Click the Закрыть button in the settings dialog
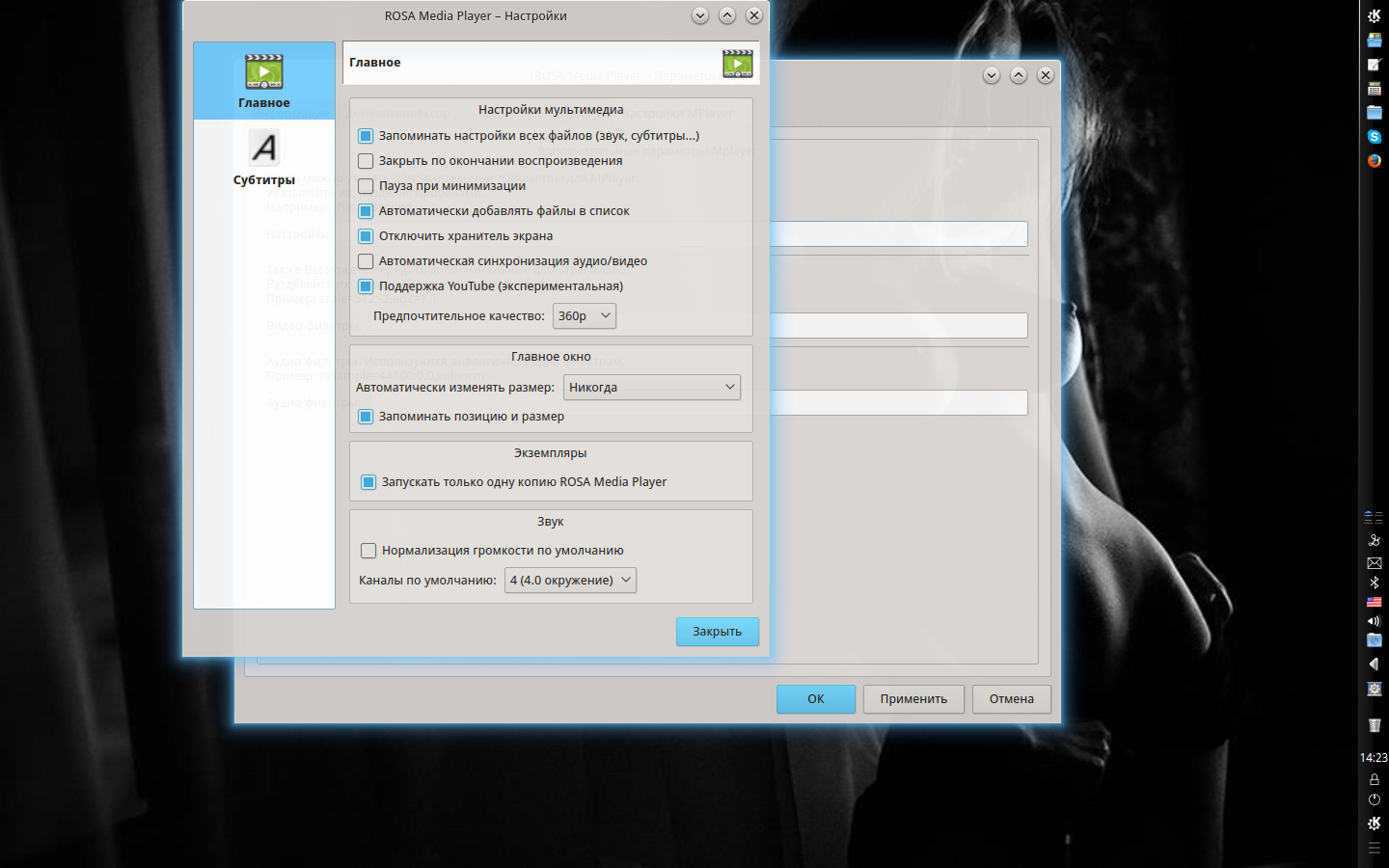Viewport: 1389px width, 868px height. pyautogui.click(x=718, y=632)
